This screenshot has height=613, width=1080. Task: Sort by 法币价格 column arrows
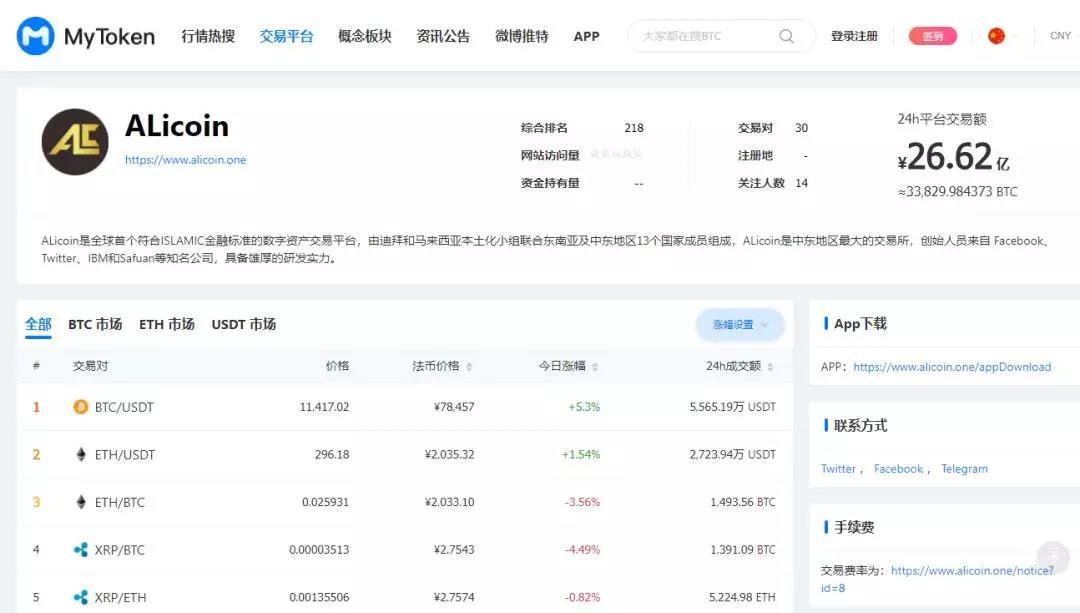click(x=469, y=366)
